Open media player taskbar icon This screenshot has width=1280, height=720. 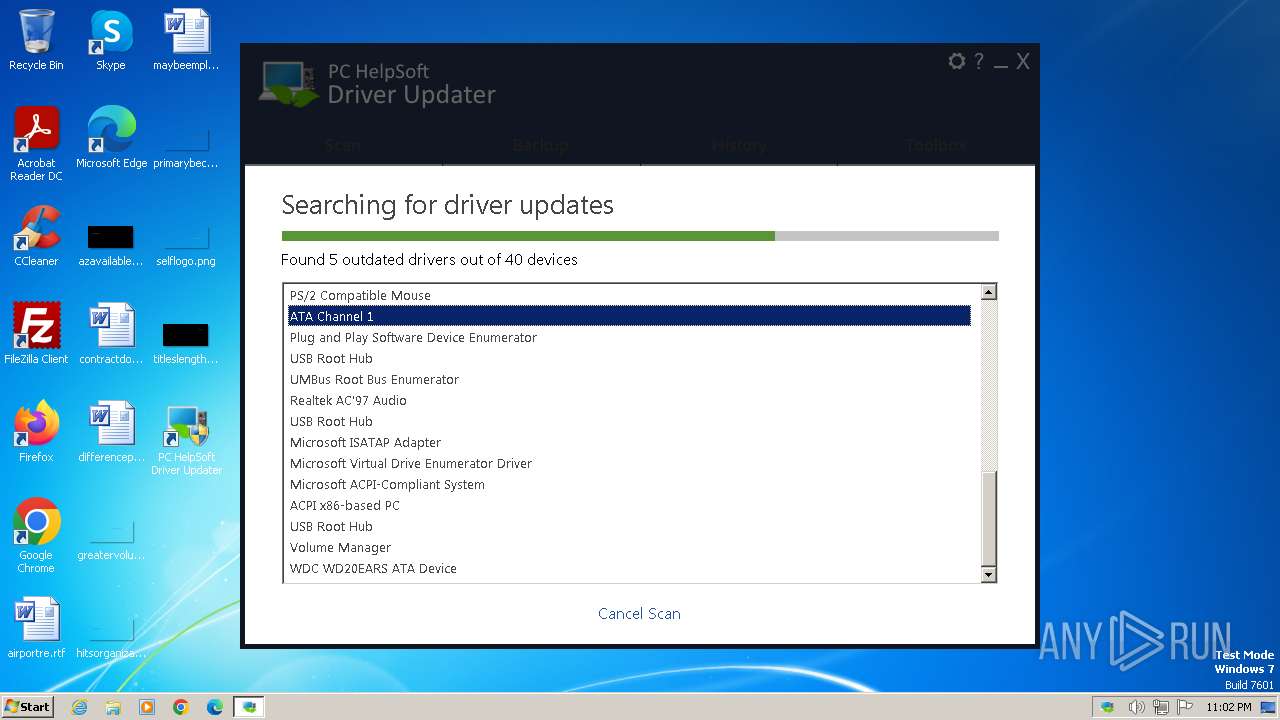(x=147, y=707)
